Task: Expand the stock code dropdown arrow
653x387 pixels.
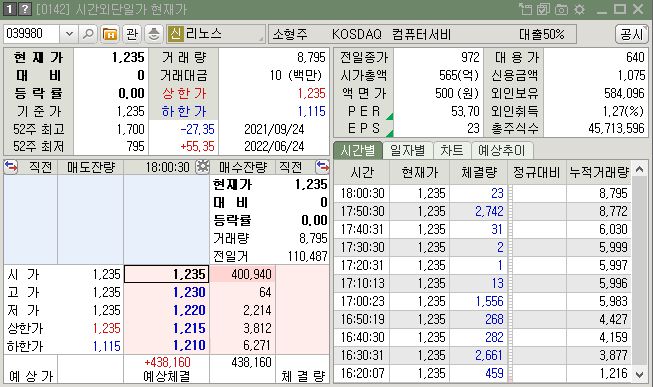Action: pyautogui.click(x=69, y=34)
